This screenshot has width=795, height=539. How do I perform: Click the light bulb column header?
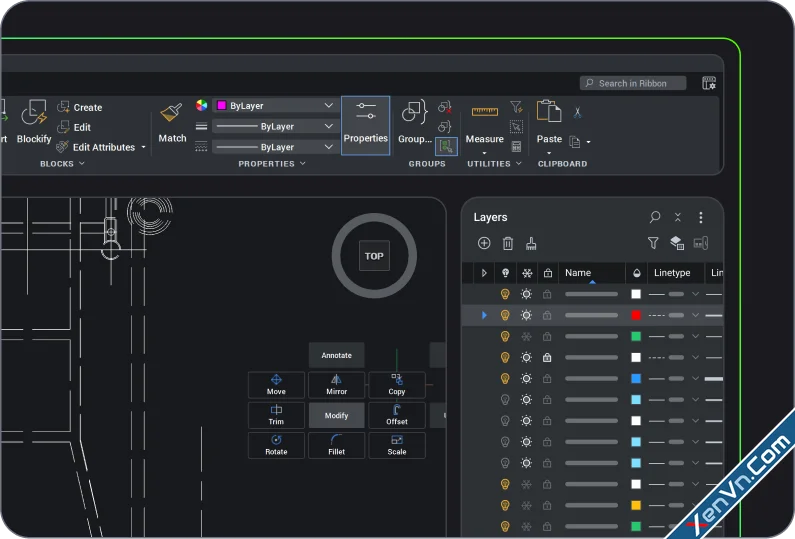505,273
